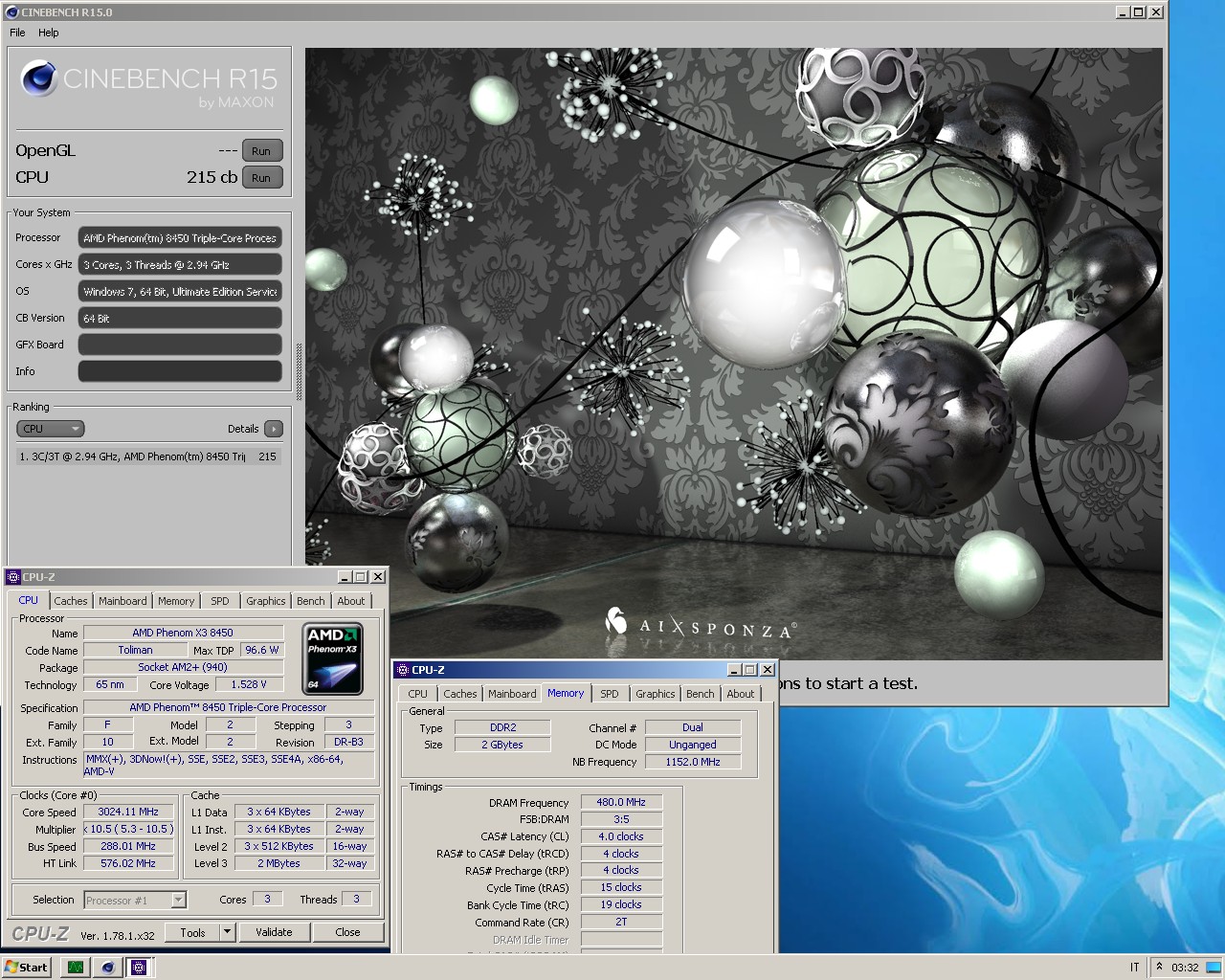
Task: Click the monitor icon in system tray
Action: 1214,967
